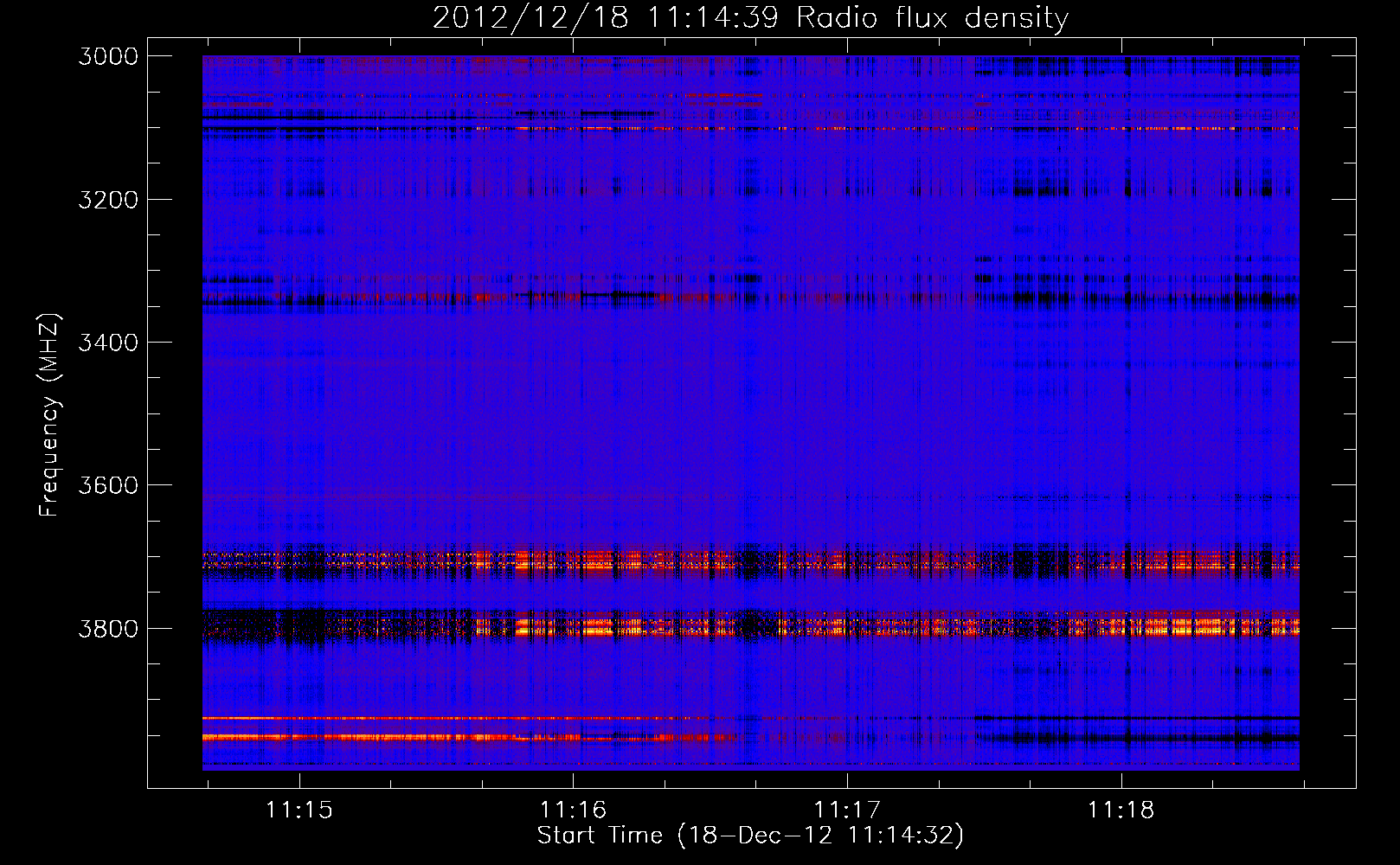
Task: Click the 3000 frequency axis label
Action: 108,56
